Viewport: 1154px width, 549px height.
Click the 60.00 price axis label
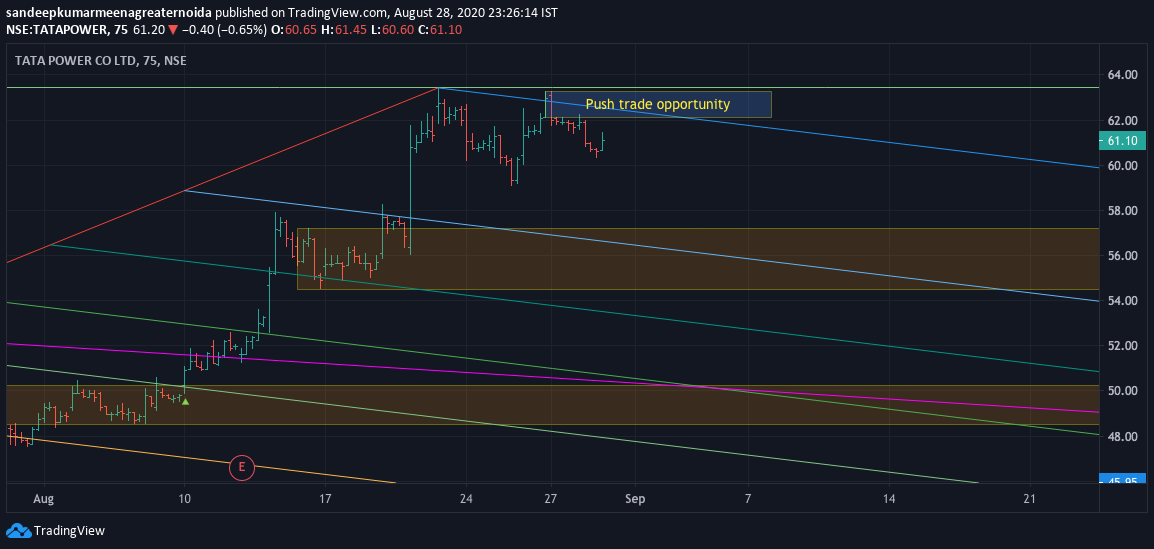(x=1123, y=166)
